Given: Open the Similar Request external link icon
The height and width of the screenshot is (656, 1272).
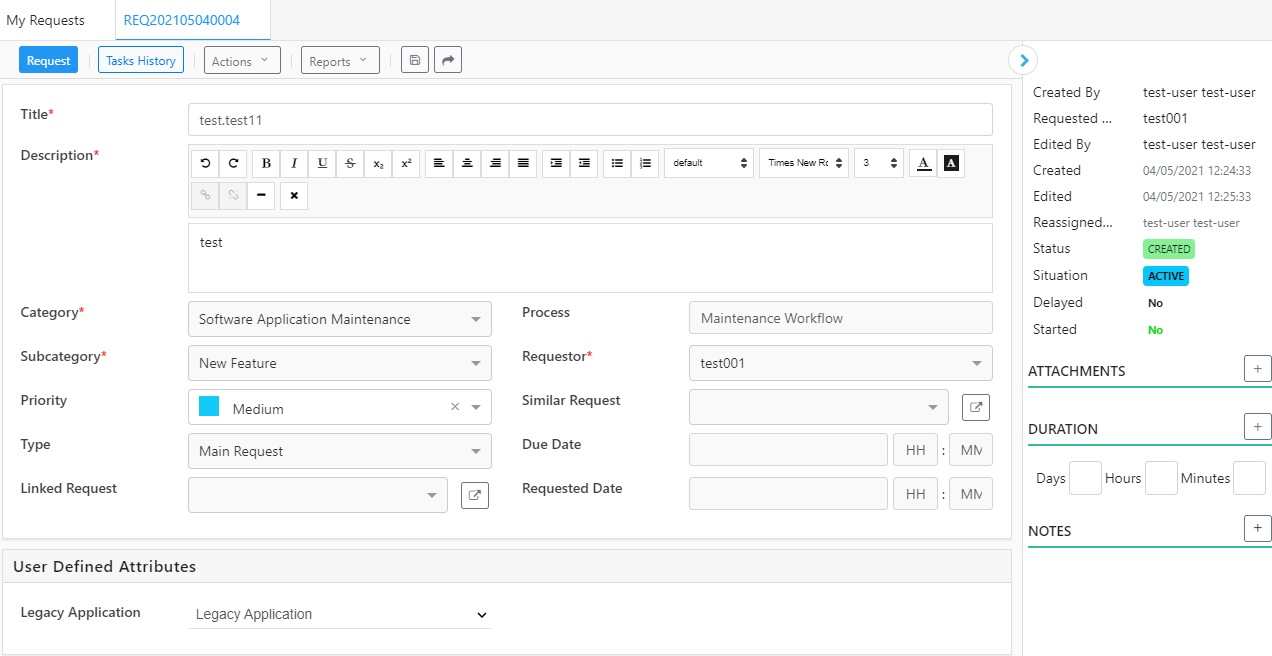Looking at the screenshot, I should coord(976,407).
